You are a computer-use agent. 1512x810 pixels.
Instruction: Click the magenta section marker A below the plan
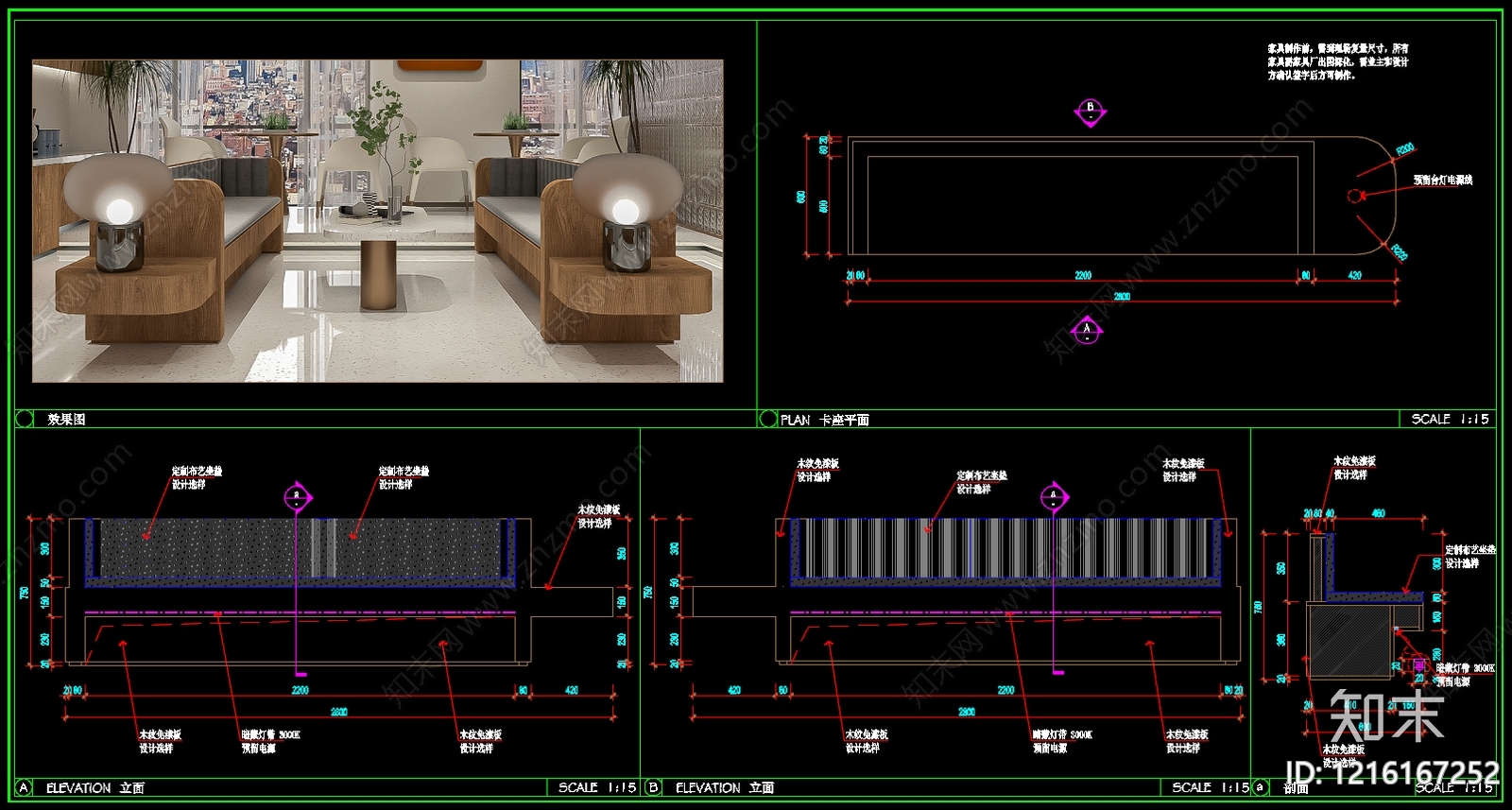click(x=1087, y=331)
